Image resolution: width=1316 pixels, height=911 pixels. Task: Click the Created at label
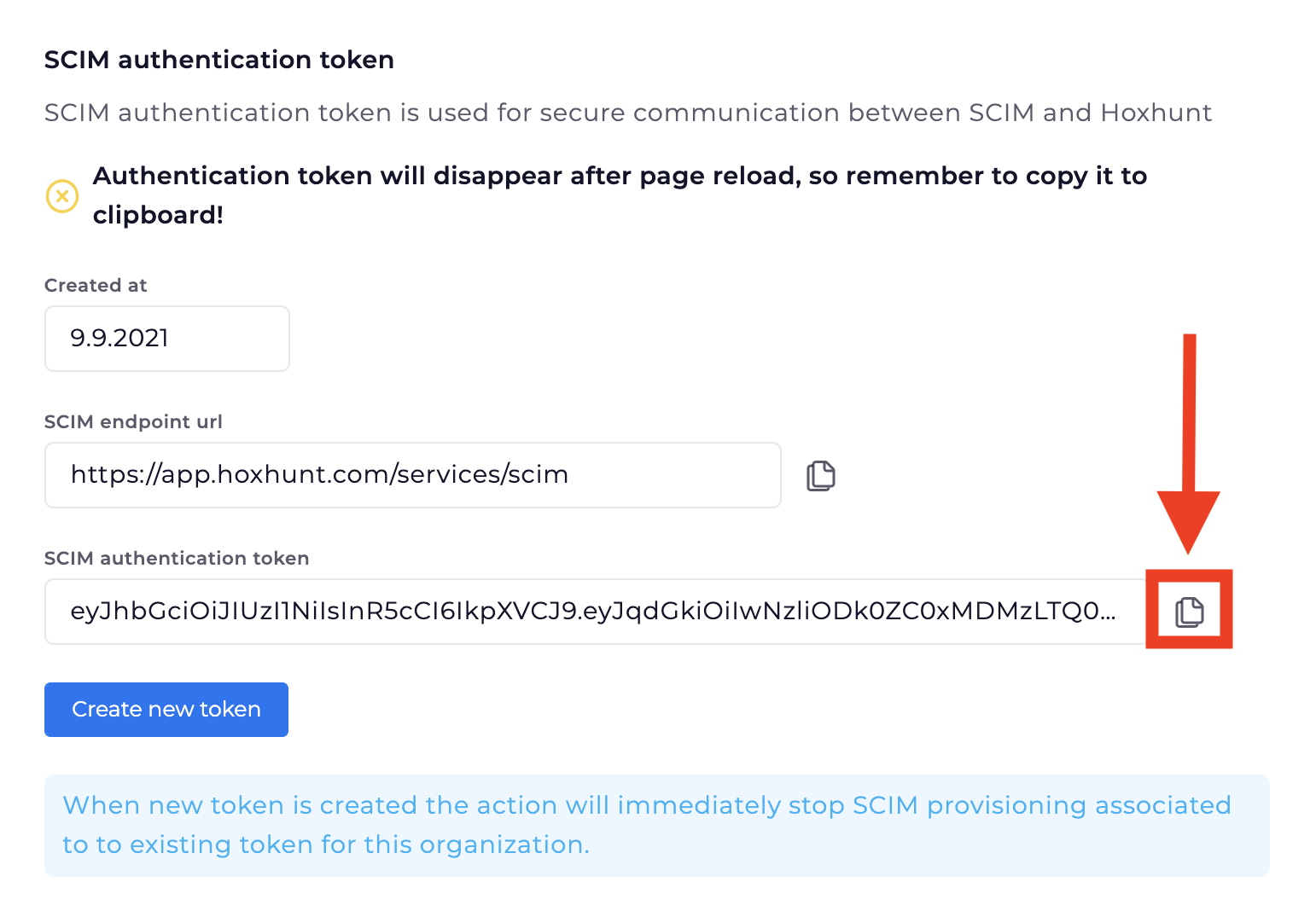pyautogui.click(x=96, y=286)
